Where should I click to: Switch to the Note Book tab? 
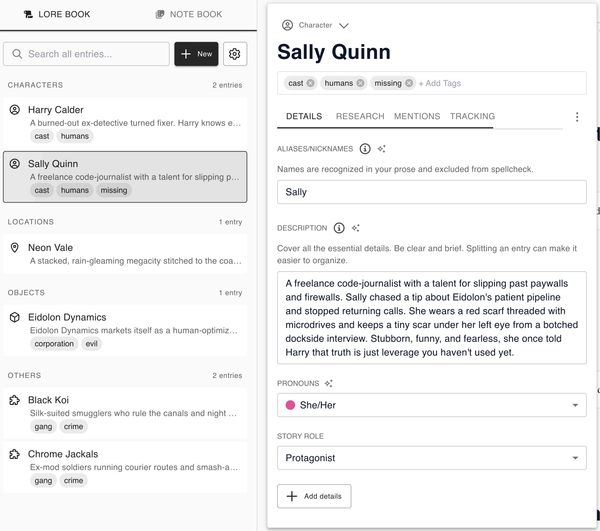click(189, 14)
